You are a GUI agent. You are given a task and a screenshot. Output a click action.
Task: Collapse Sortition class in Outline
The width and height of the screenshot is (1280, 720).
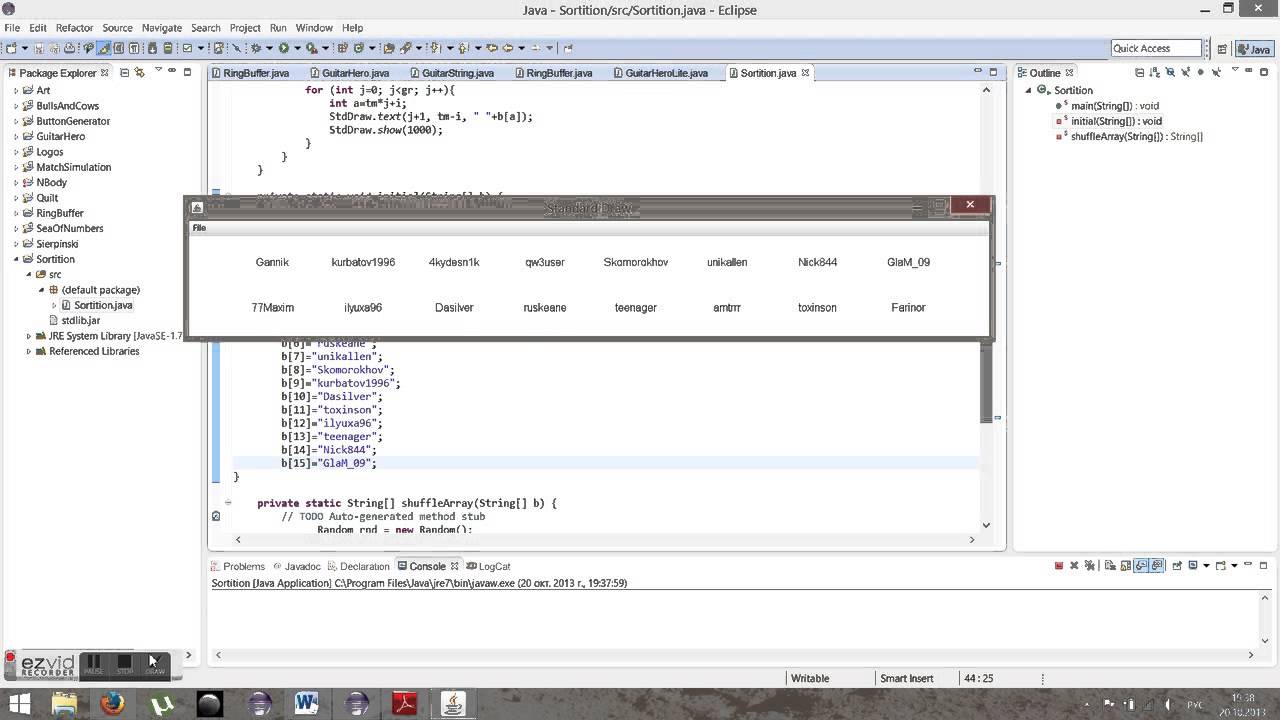tap(1028, 90)
